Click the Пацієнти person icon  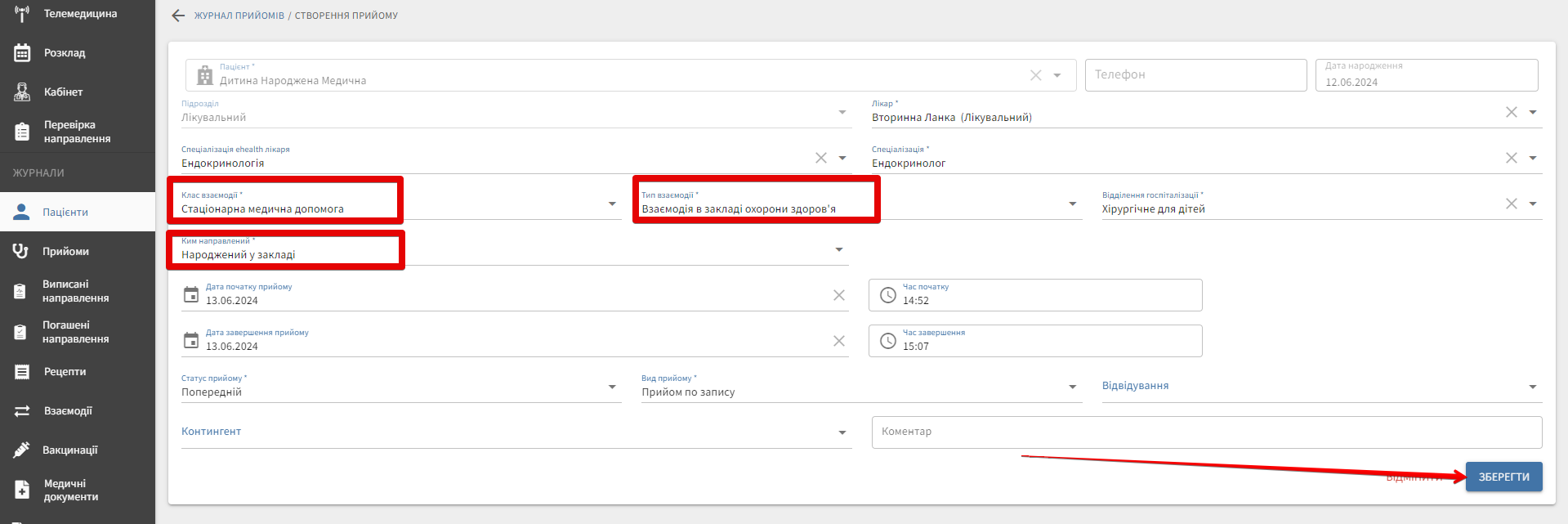[21, 212]
